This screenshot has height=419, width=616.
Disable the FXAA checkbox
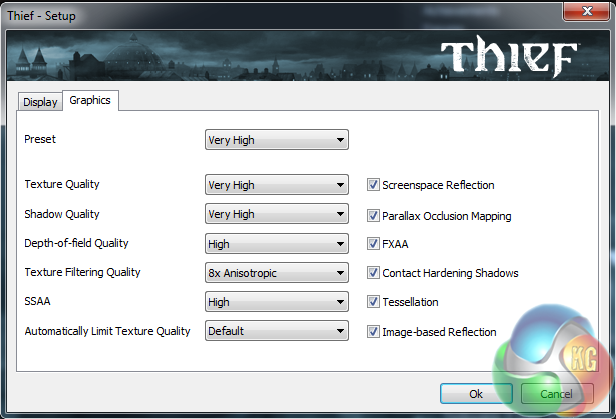[373, 243]
